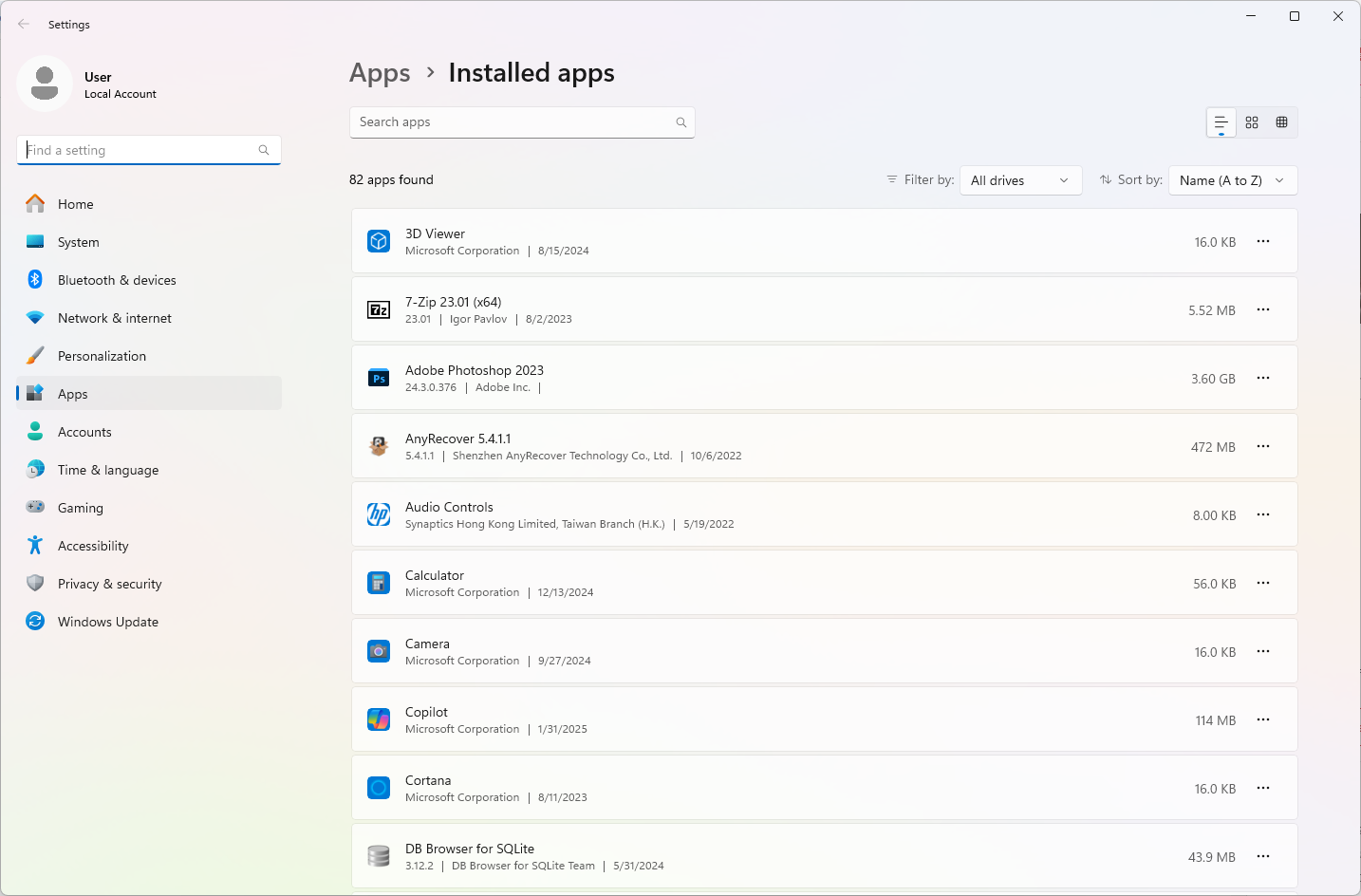Click the DB Browser for SQLite icon
Screen dimensions: 1361x896
point(379,856)
